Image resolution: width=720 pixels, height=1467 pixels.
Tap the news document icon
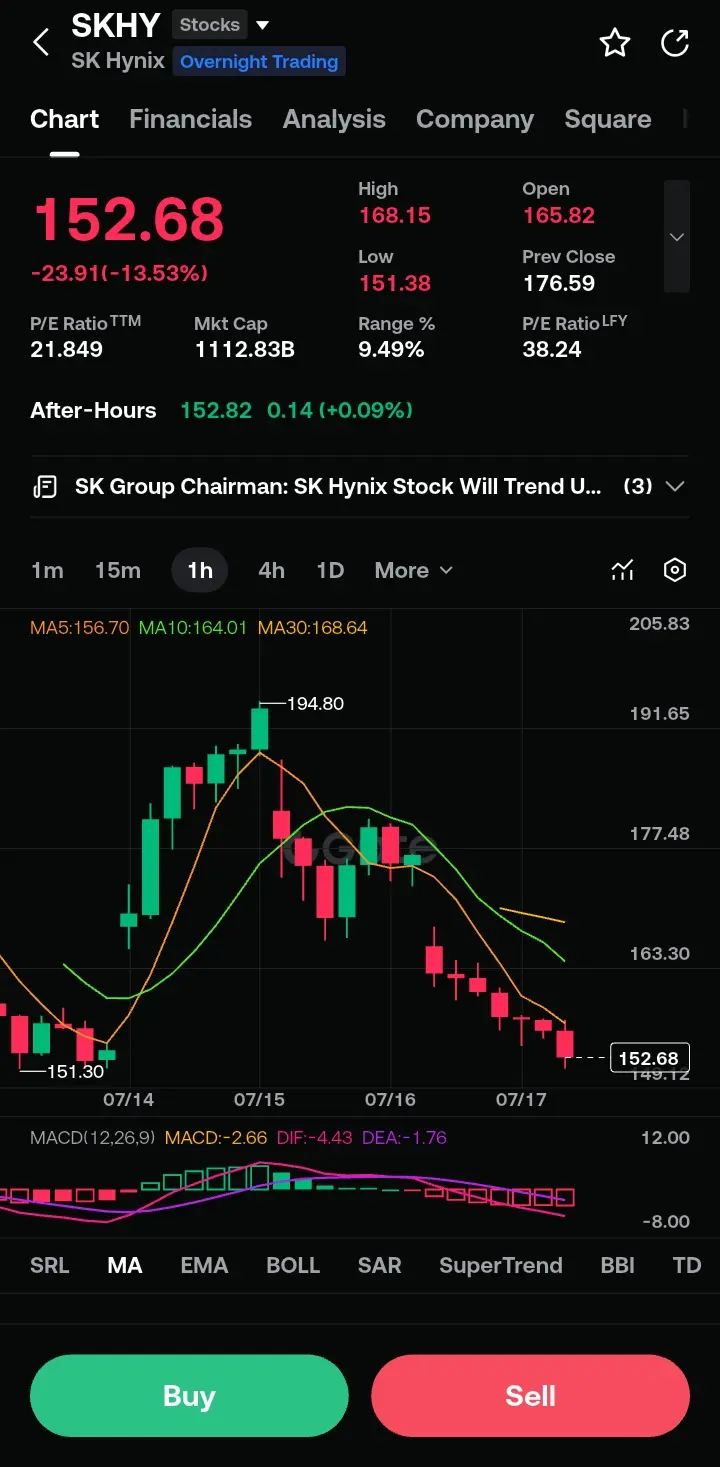click(x=45, y=487)
